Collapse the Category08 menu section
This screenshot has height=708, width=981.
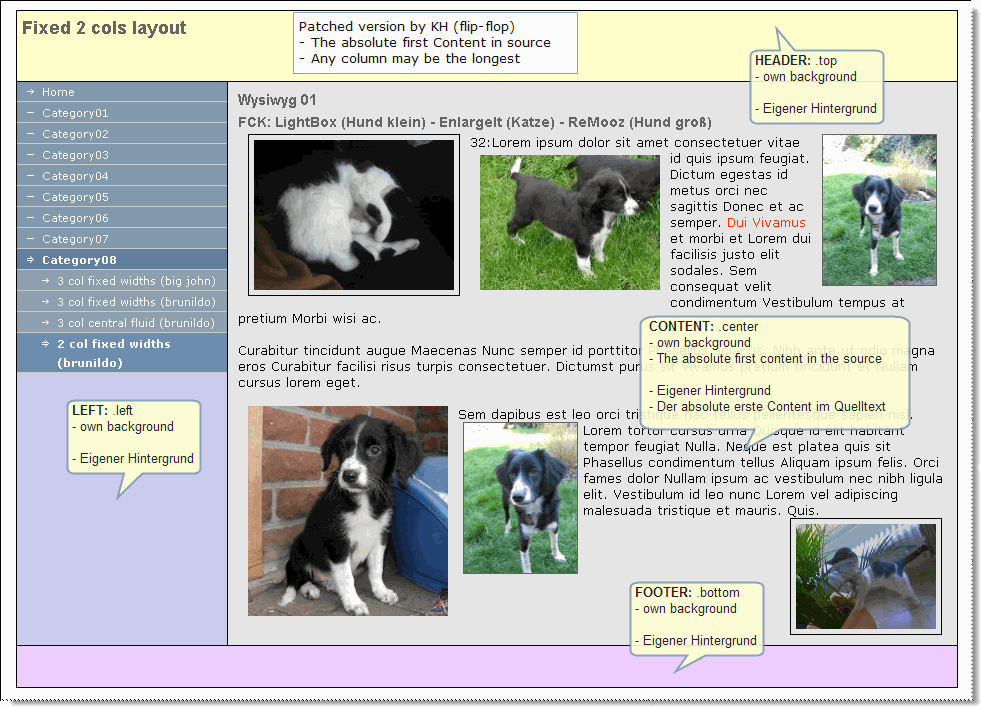click(x=122, y=260)
